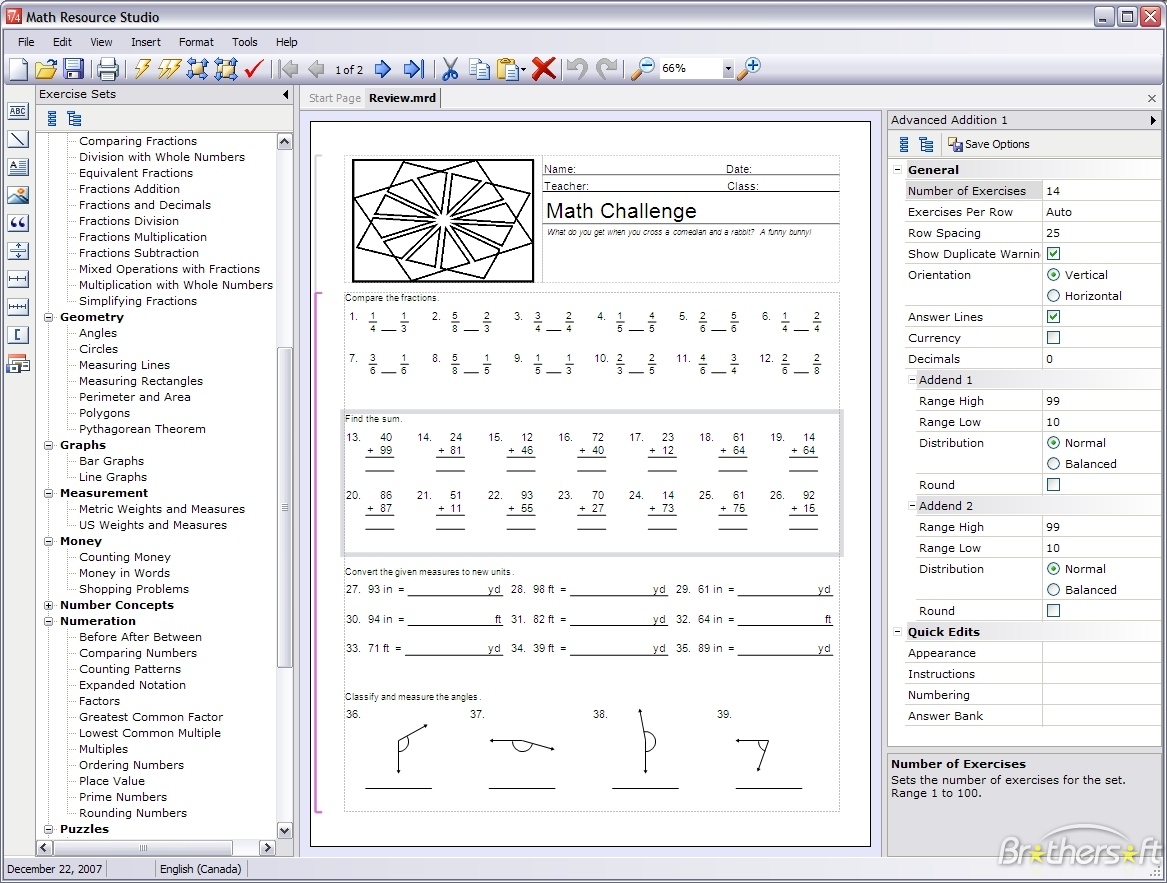Screen dimensions: 1167x883
Task: Select the Vertical orientation radio button
Action: (x=1053, y=275)
